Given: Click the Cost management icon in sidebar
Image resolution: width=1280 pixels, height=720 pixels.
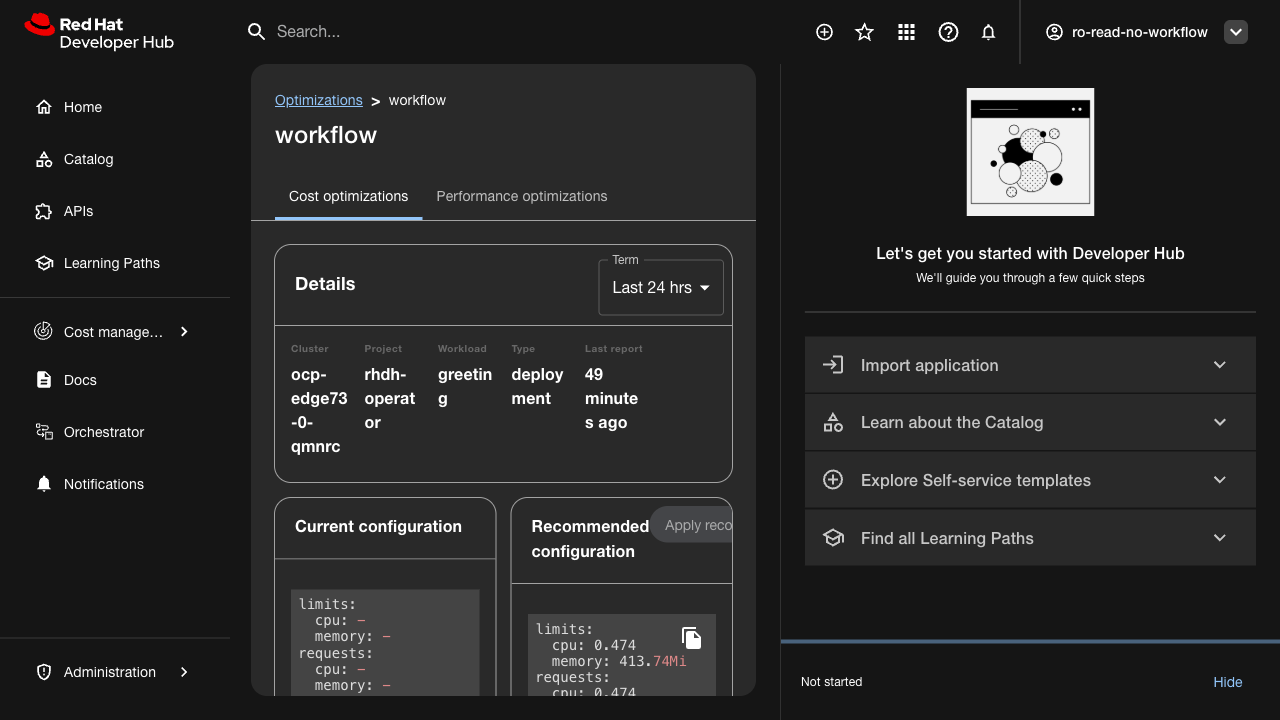Looking at the screenshot, I should tap(44, 331).
